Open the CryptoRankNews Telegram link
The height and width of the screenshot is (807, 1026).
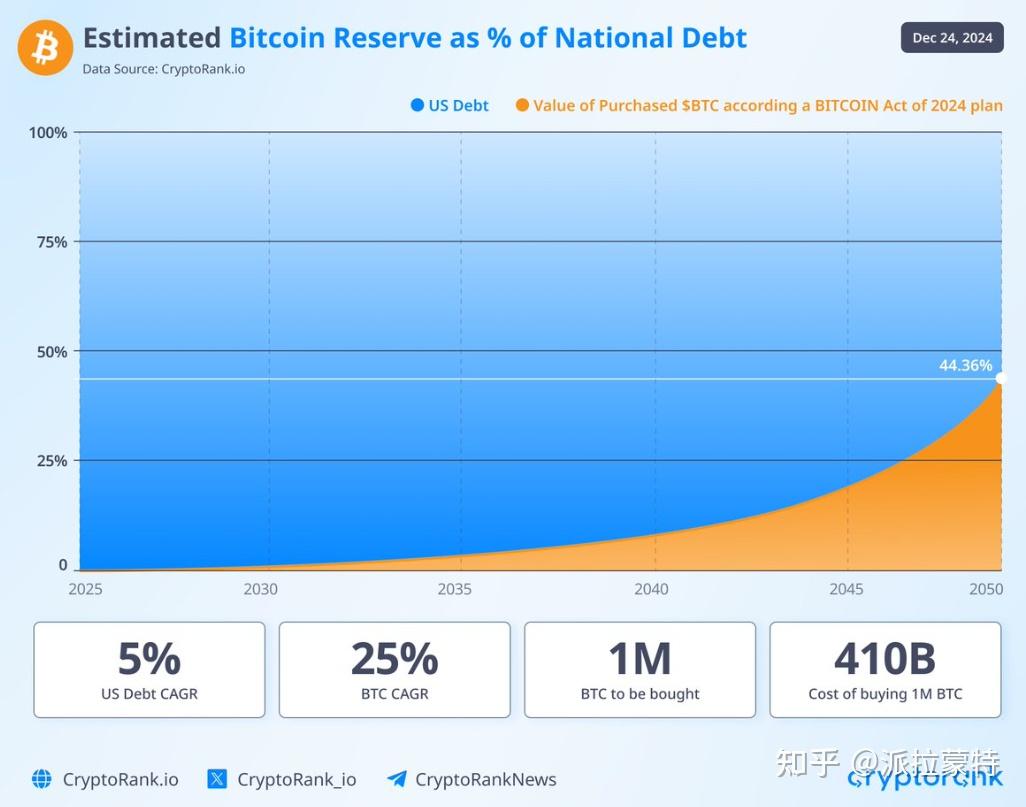pos(485,779)
